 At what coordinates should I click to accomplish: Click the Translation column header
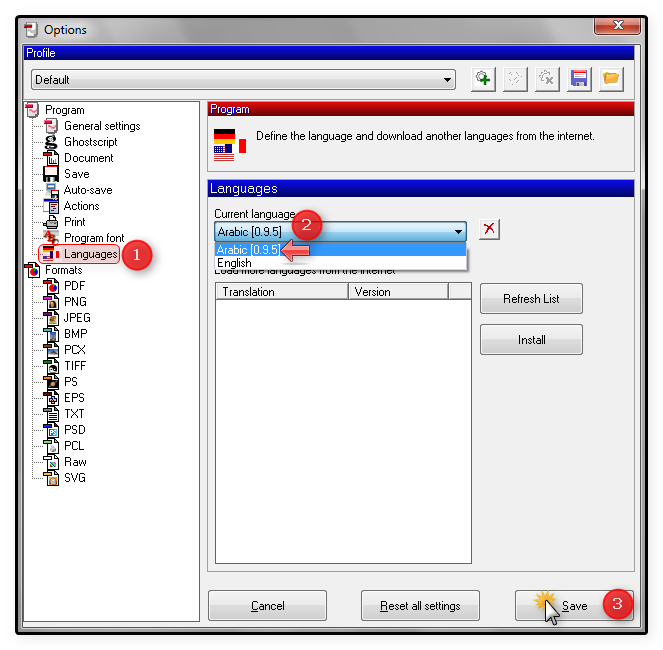tap(281, 292)
